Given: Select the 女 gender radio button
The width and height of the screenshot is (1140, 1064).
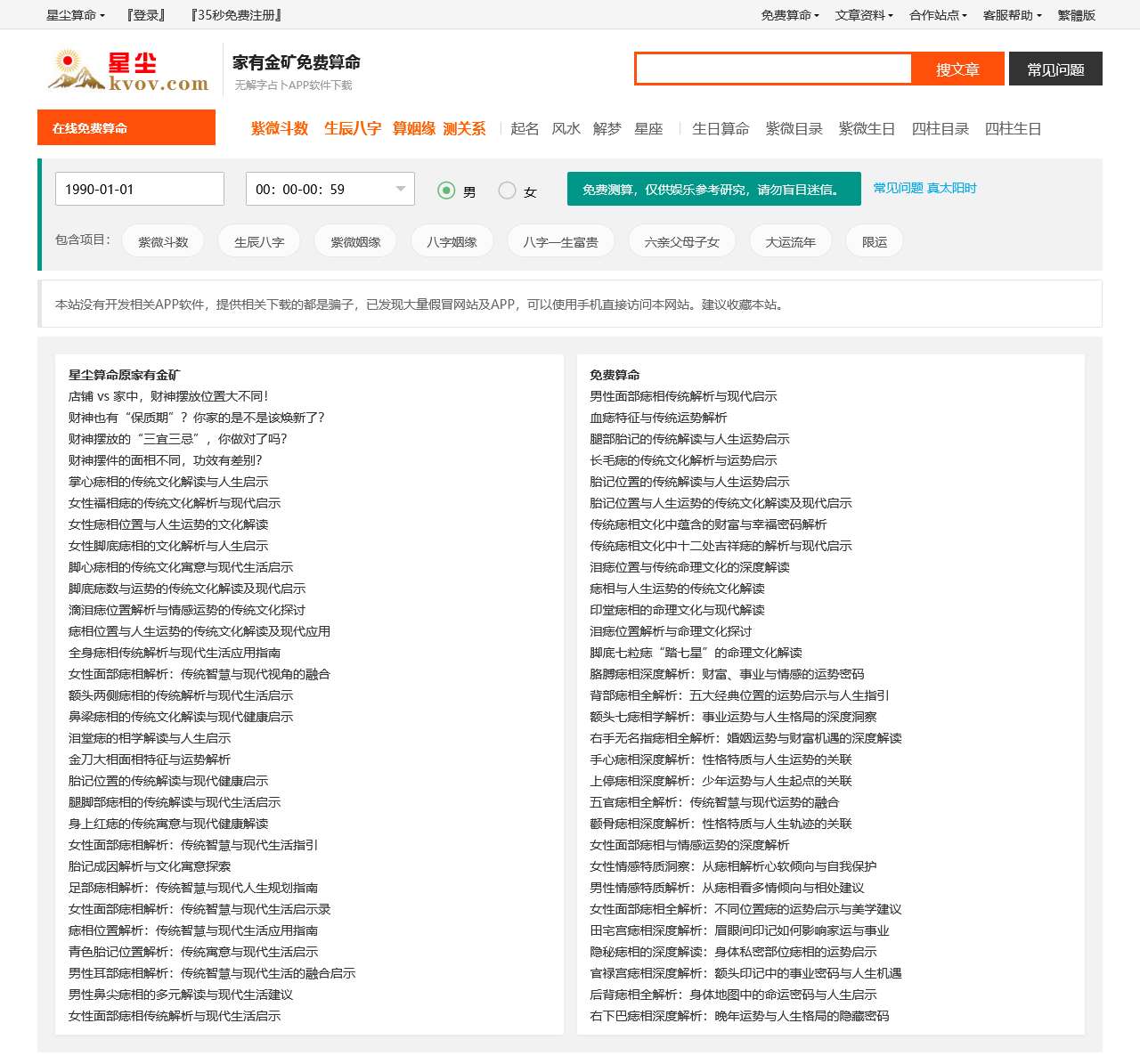Looking at the screenshot, I should pos(508,191).
